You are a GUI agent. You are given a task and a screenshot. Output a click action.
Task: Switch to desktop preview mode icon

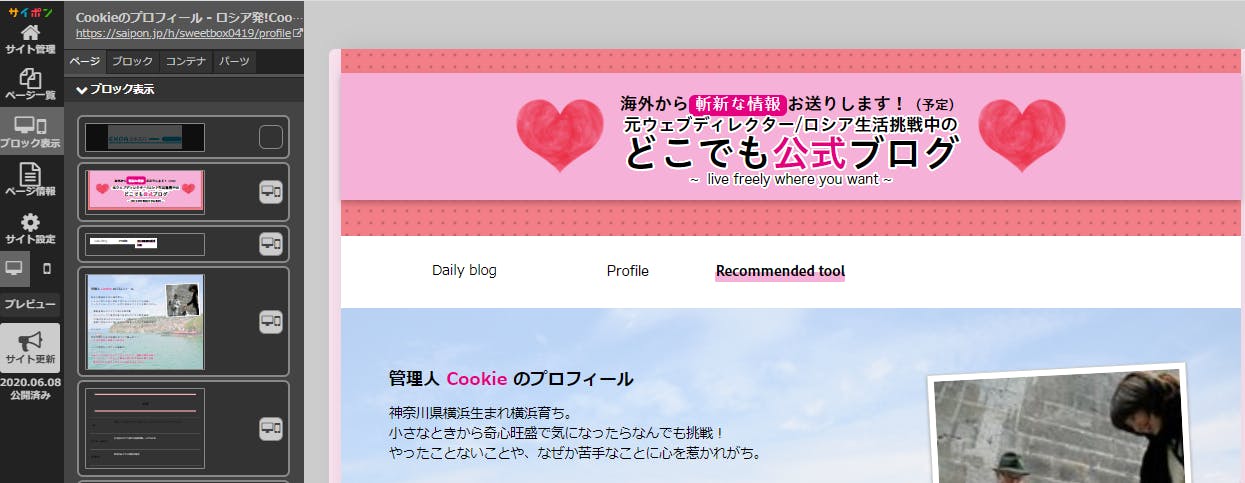point(14,269)
